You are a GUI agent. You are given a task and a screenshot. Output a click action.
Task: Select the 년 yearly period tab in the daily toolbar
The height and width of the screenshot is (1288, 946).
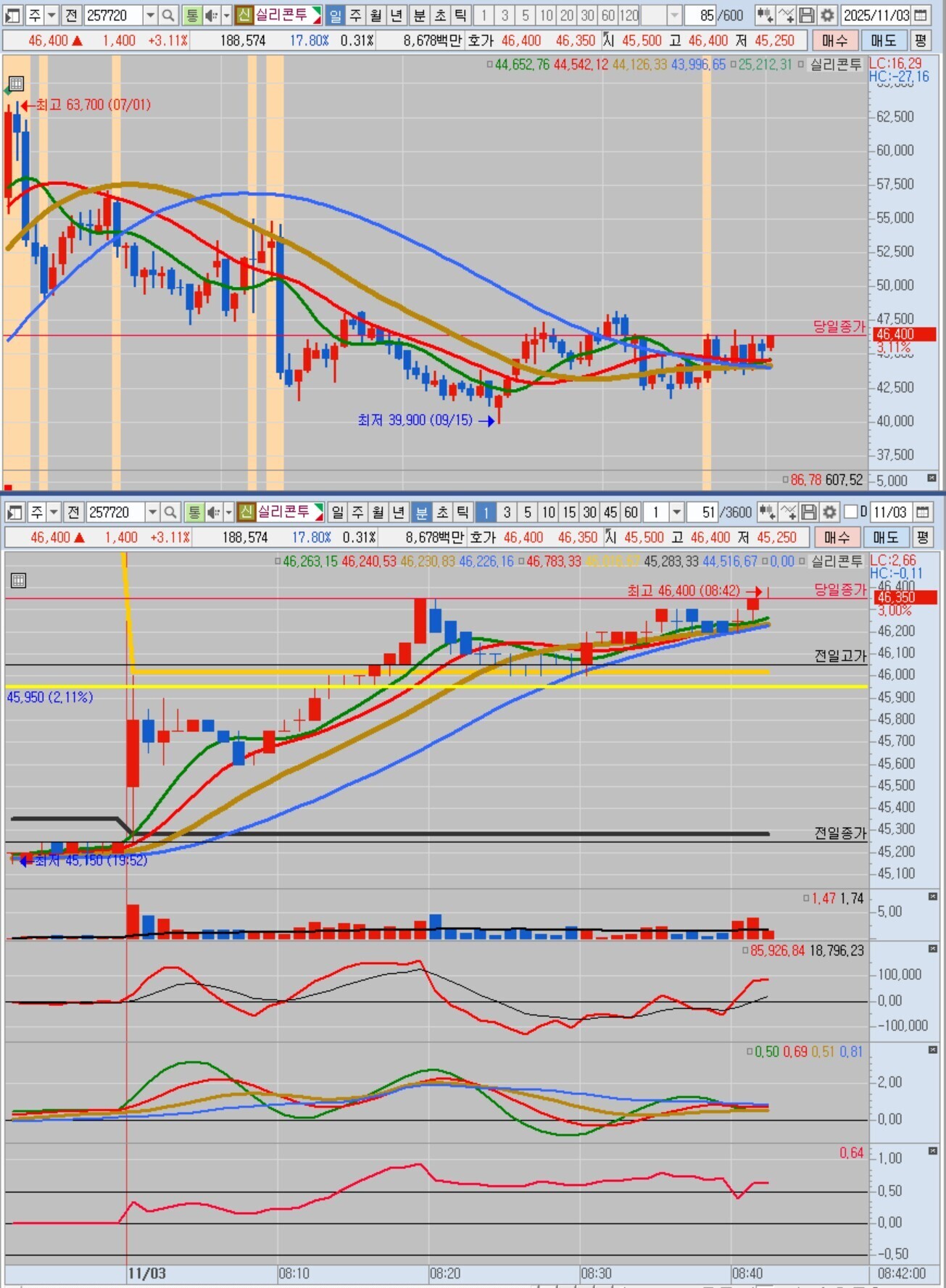point(397,15)
